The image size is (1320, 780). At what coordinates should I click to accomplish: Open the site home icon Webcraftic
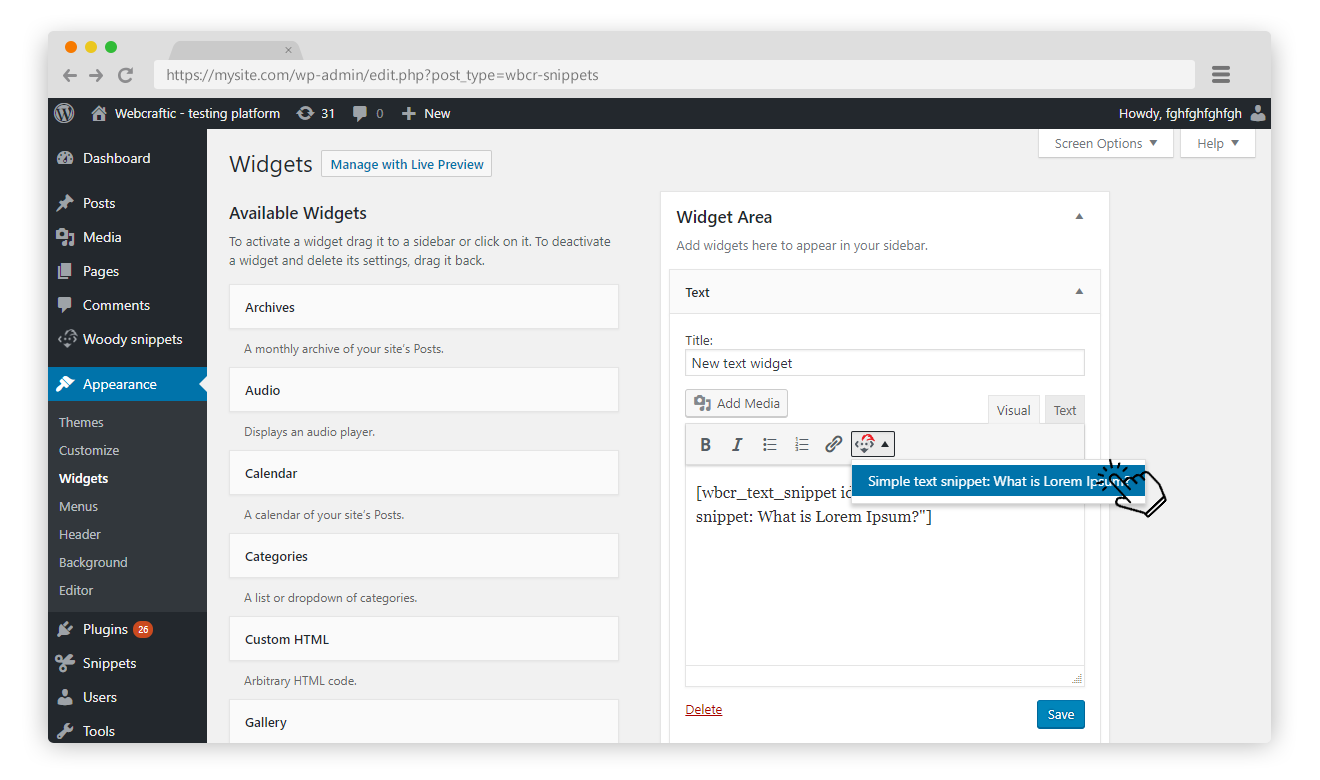coord(99,113)
